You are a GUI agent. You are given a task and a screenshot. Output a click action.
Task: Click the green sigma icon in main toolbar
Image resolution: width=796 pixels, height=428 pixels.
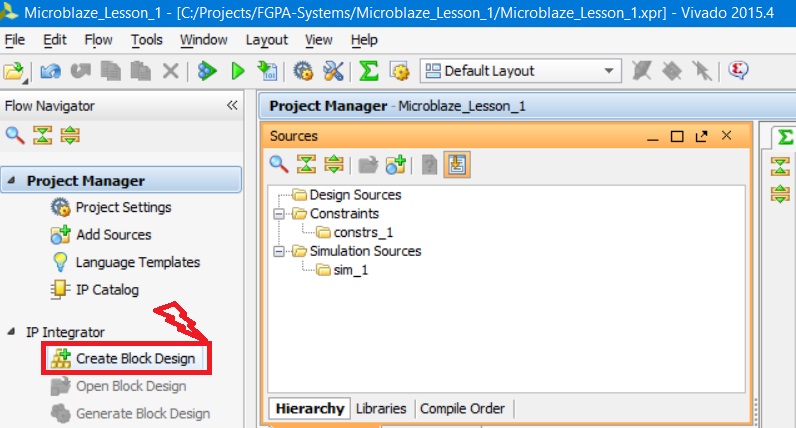(369, 71)
